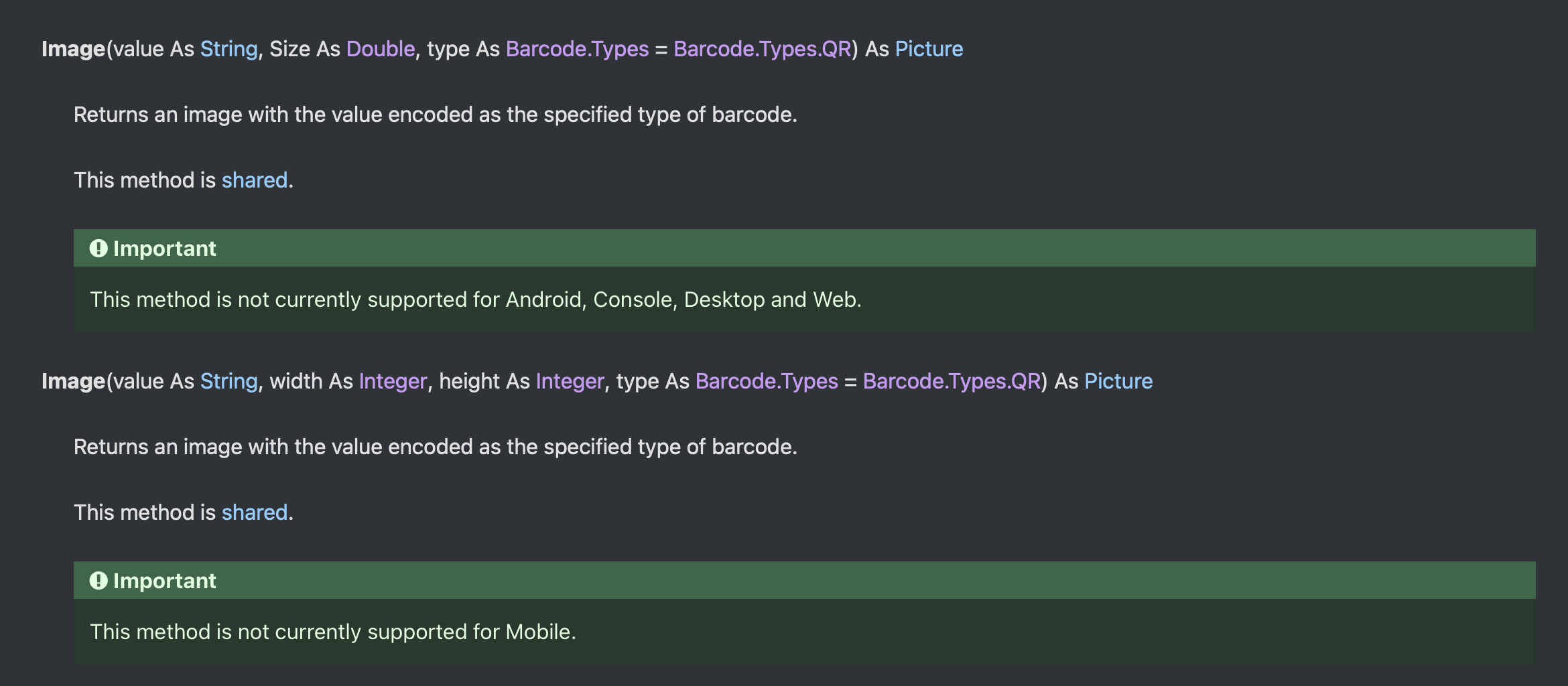Open Barcode.Types.QR link in the Size overload
1568x686 pixels.
pos(763,49)
